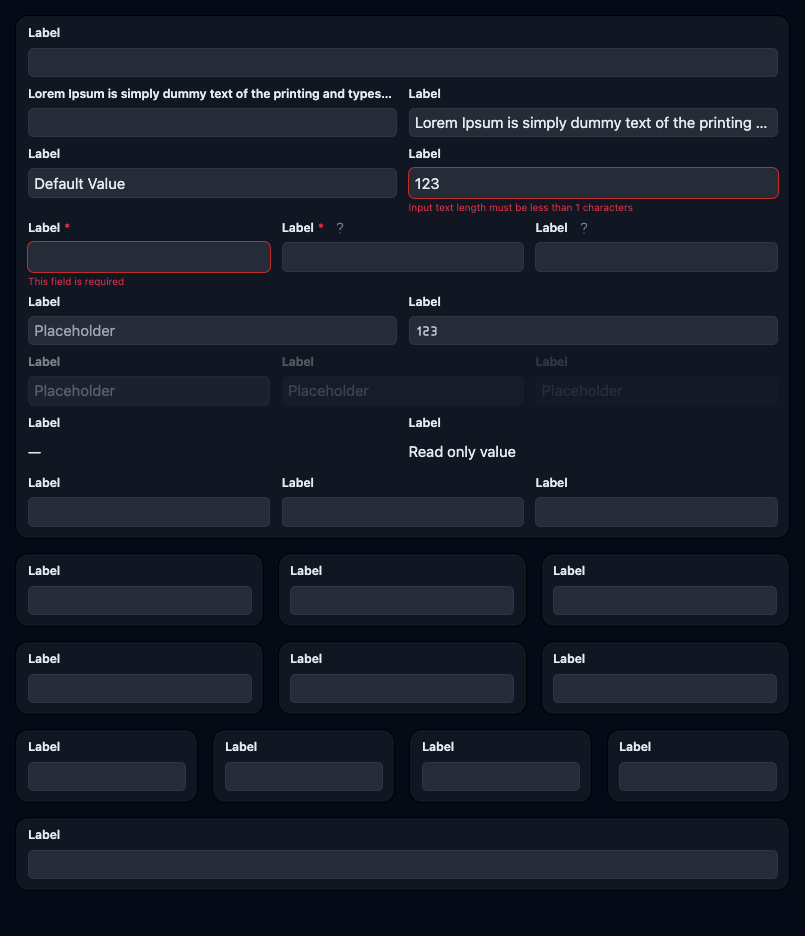Image resolution: width=805 pixels, height=936 pixels.
Task: Focus the topmost full-width Label input
Action: tap(402, 62)
